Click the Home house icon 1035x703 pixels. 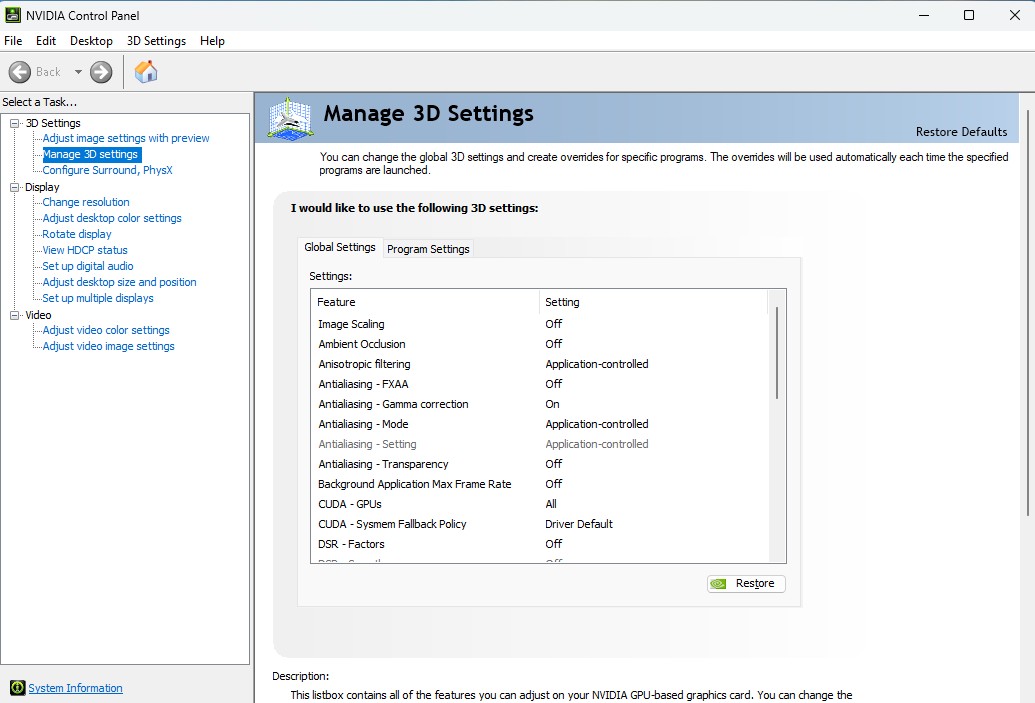[146, 71]
